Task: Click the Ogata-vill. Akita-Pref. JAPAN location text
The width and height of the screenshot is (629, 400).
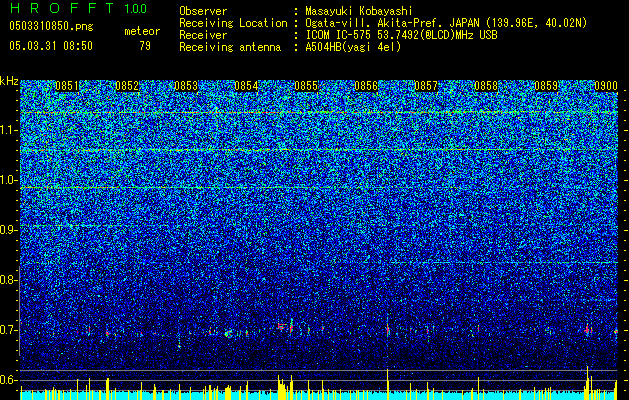Action: [x=446, y=23]
